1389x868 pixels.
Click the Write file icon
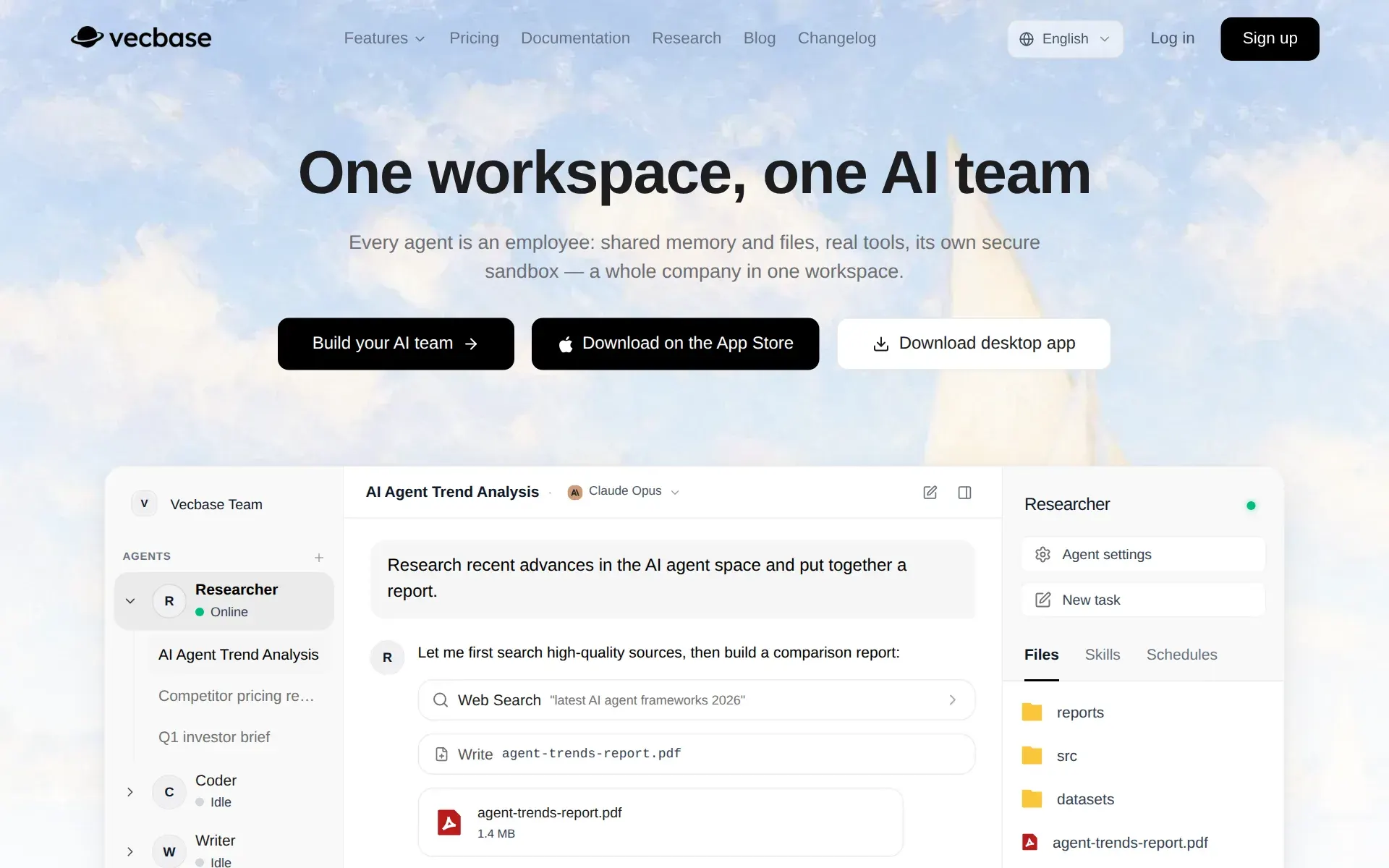coord(441,754)
